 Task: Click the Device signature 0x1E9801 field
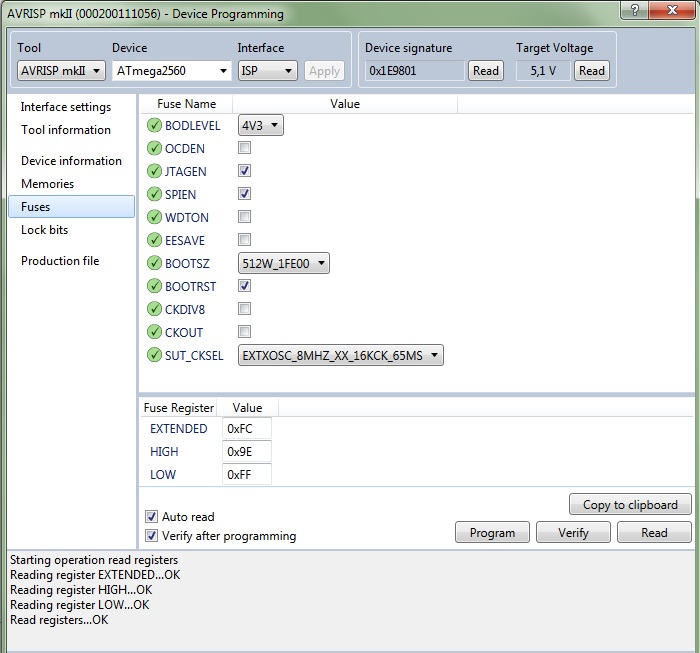click(x=415, y=71)
